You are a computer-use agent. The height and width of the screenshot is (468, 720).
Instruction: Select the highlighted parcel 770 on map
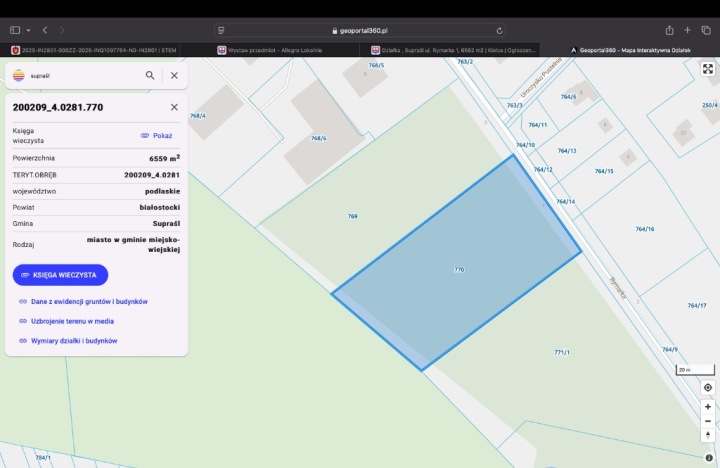coord(457,270)
